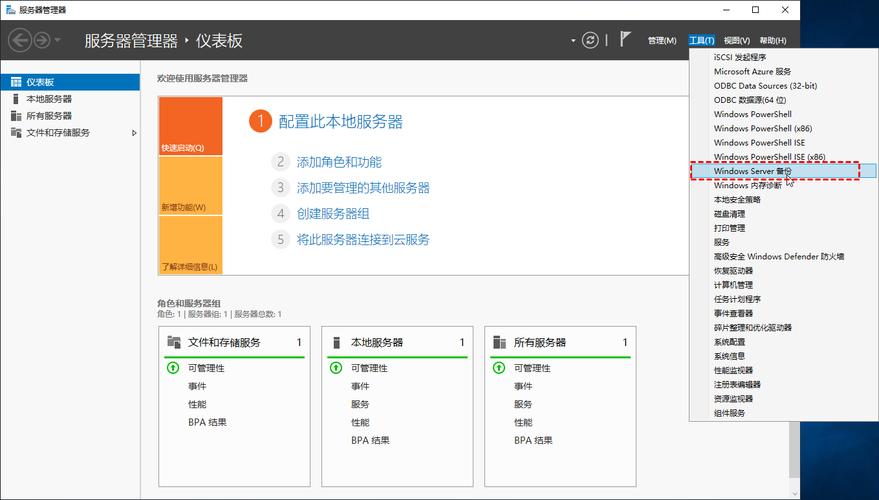Click 事件 in the 所有服务器 tile

click(x=524, y=386)
